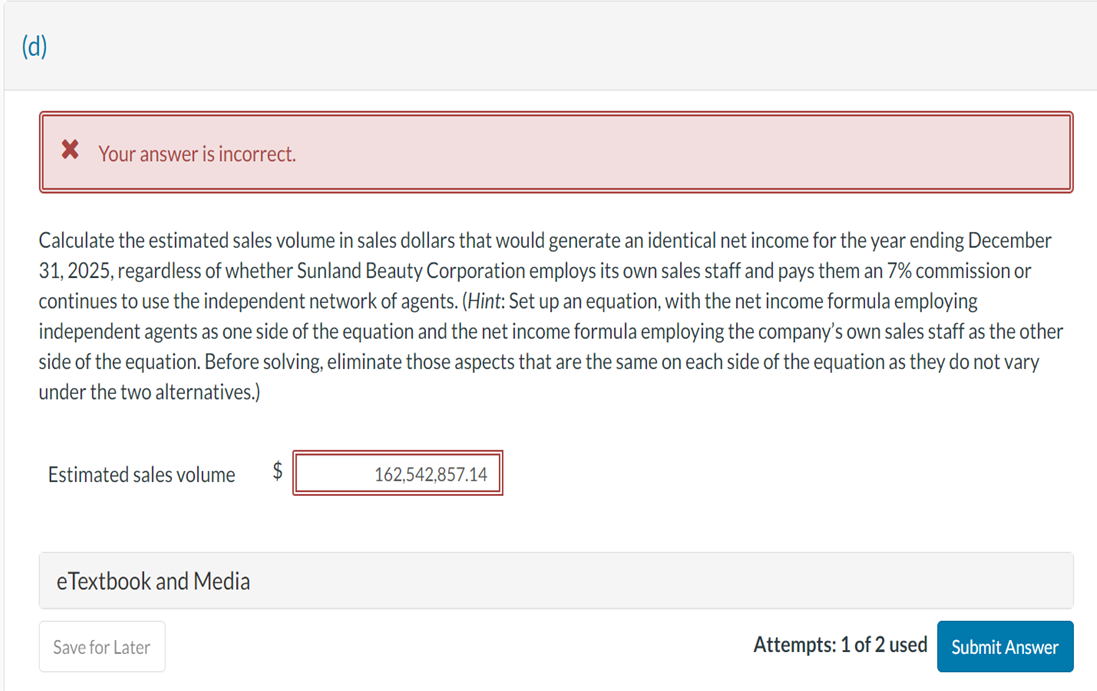Click the blue Submit Answer button label
Image resolution: width=1097 pixels, height=691 pixels.
1005,646
